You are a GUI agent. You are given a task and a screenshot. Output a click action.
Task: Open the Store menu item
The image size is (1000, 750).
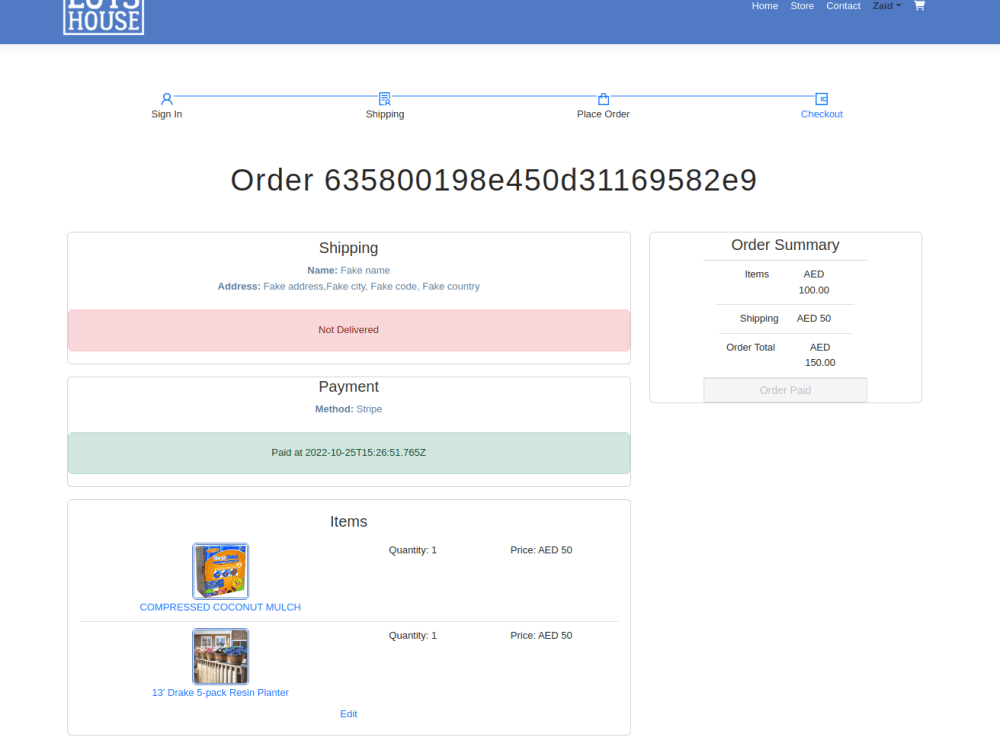pyautogui.click(x=802, y=6)
